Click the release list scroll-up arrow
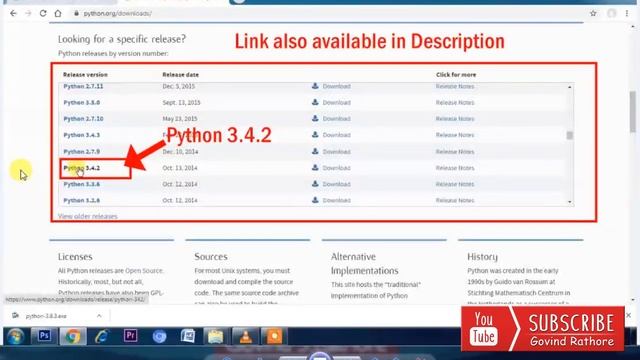This screenshot has width=640, height=360. pos(569,87)
